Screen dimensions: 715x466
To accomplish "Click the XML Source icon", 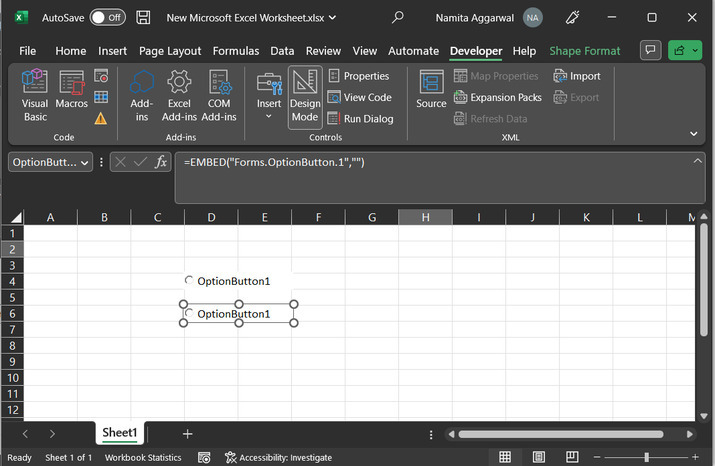I will 431,90.
